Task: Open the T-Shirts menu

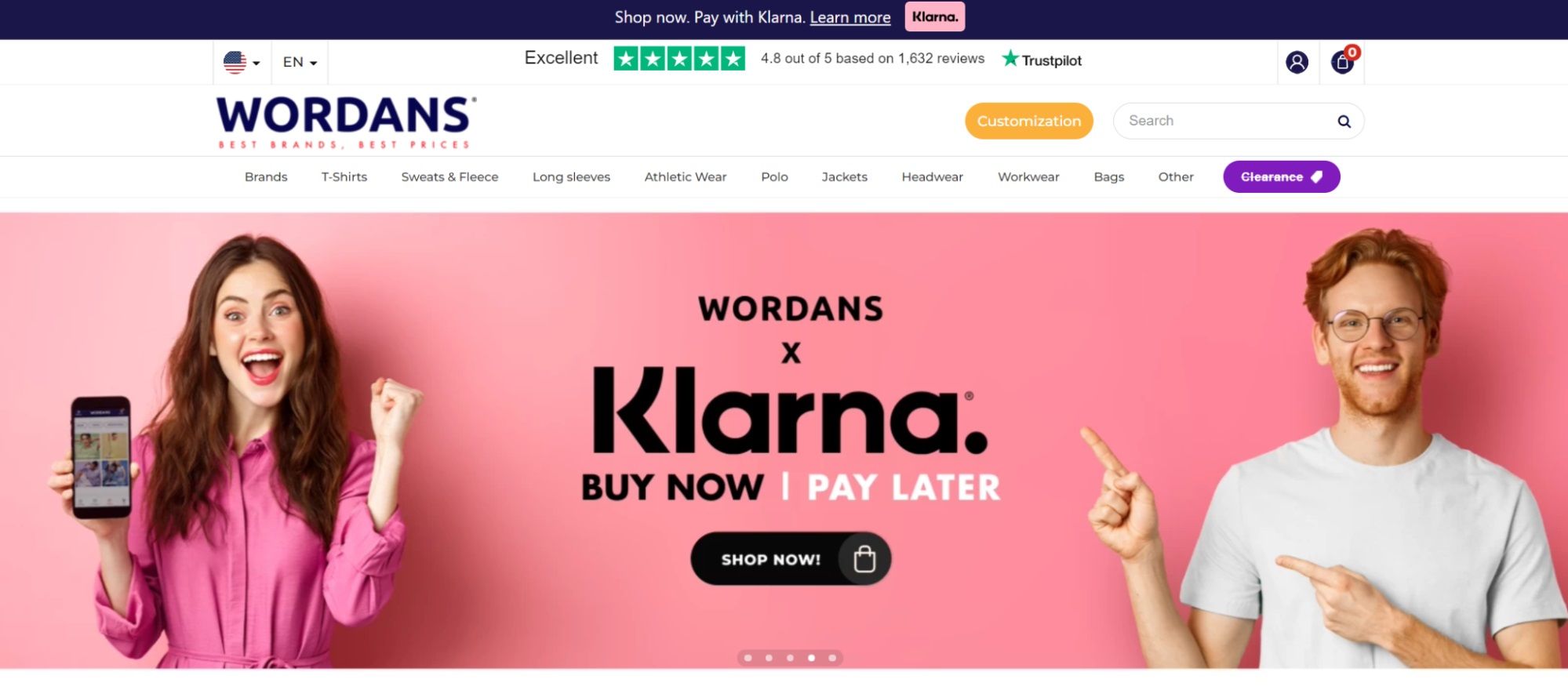Action: point(344,177)
